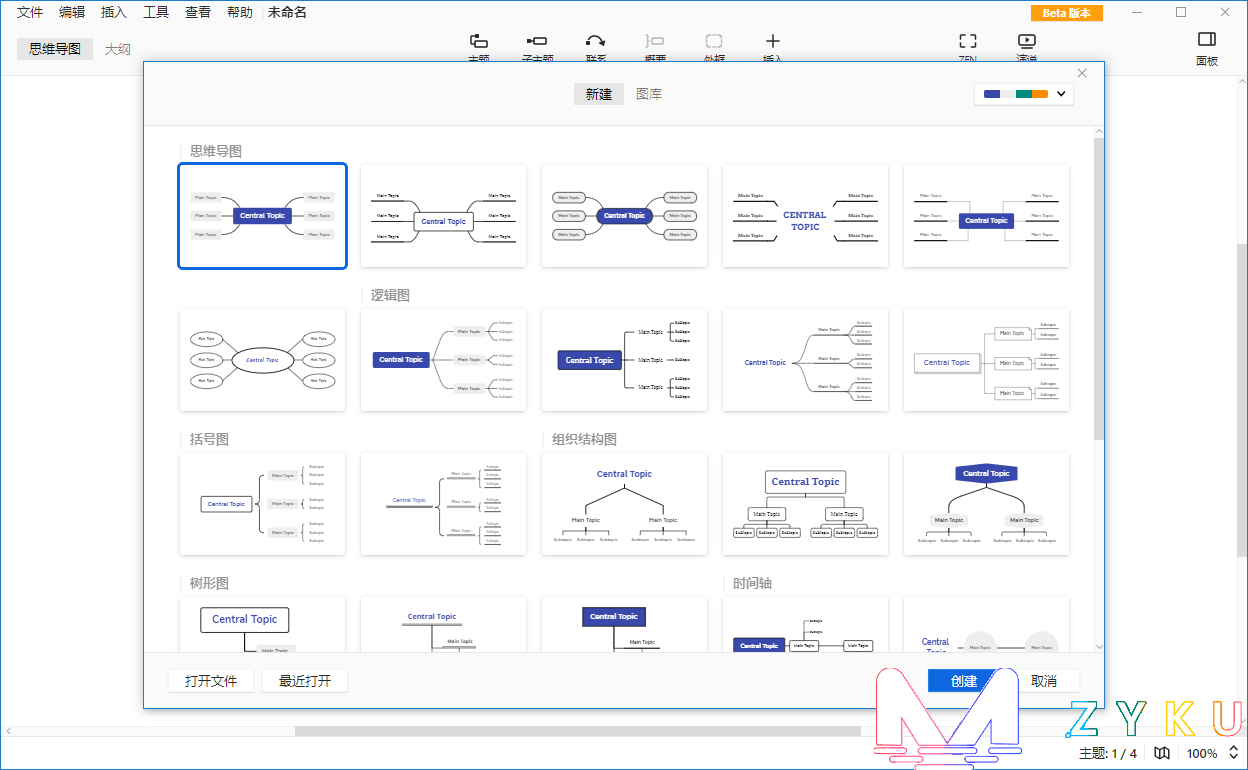Choose 括号图 template with underlined Central Topic

click(x=444, y=504)
